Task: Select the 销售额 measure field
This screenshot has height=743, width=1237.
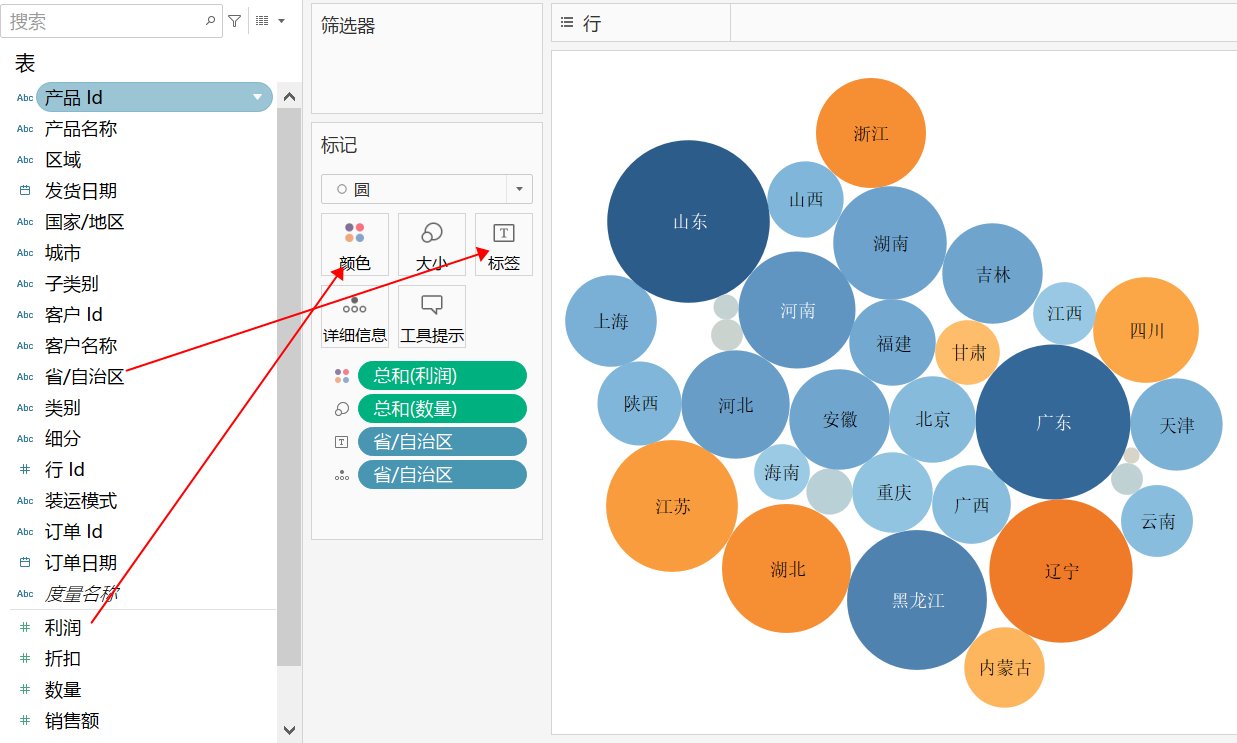Action: (72, 721)
